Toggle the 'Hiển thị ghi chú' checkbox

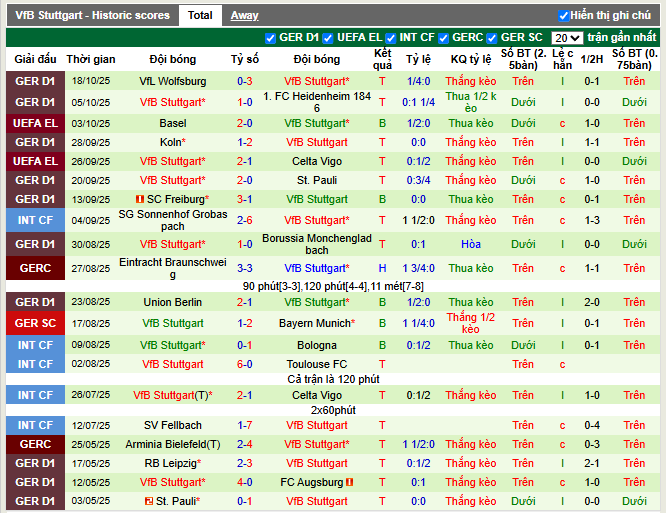click(x=564, y=16)
